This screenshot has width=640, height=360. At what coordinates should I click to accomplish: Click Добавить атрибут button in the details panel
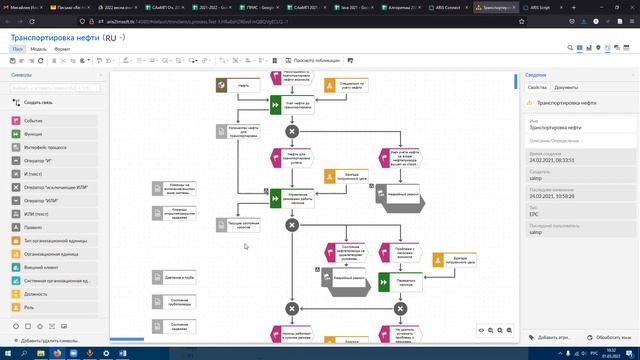click(549, 338)
